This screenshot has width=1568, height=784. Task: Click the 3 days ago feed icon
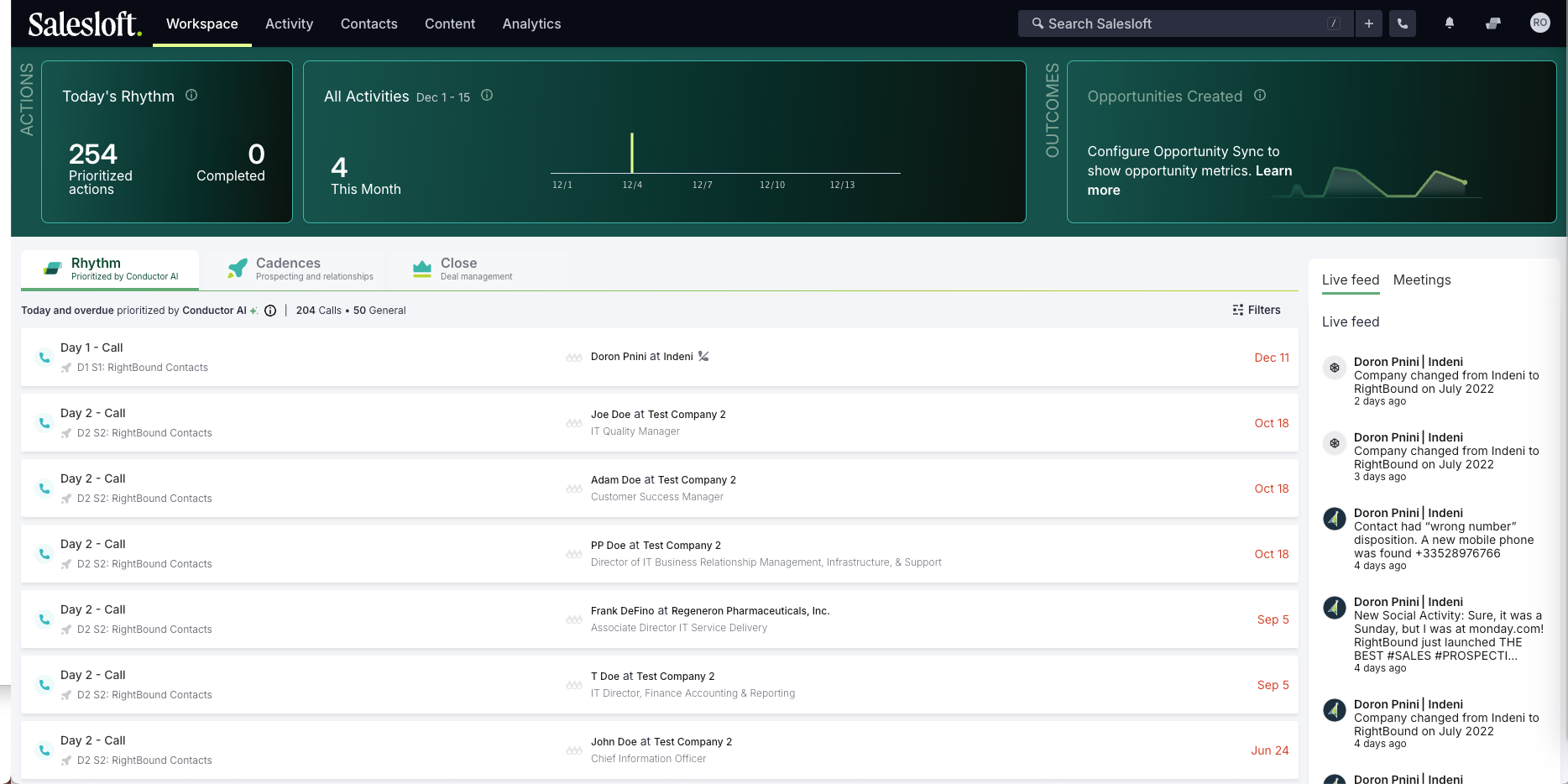pos(1335,442)
